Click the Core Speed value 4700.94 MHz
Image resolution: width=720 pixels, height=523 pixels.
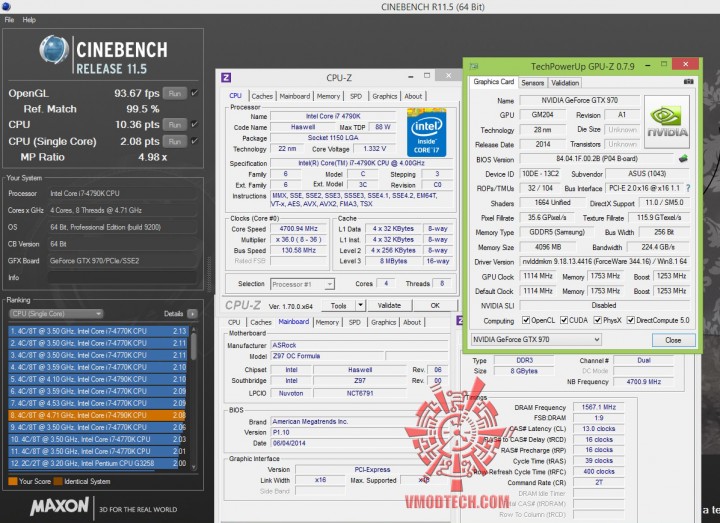coord(298,229)
